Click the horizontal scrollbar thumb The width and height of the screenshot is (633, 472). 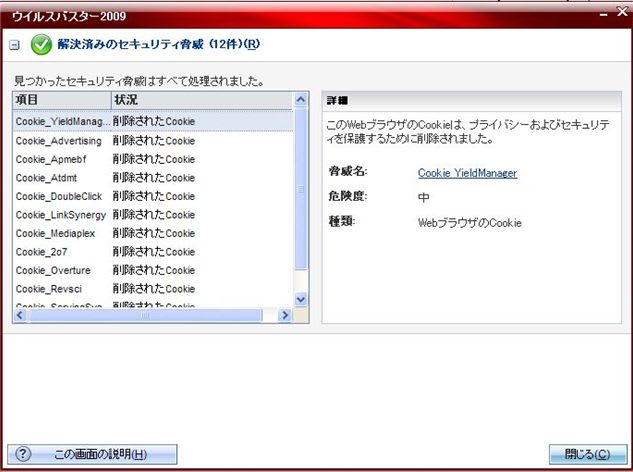tap(145, 315)
